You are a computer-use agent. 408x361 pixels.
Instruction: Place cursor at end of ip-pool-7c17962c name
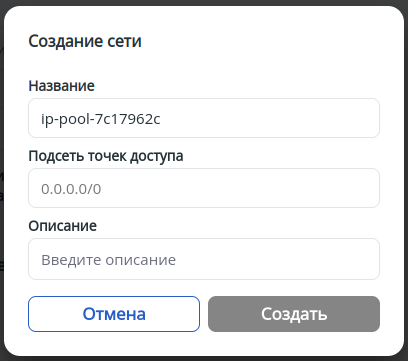(x=161, y=119)
